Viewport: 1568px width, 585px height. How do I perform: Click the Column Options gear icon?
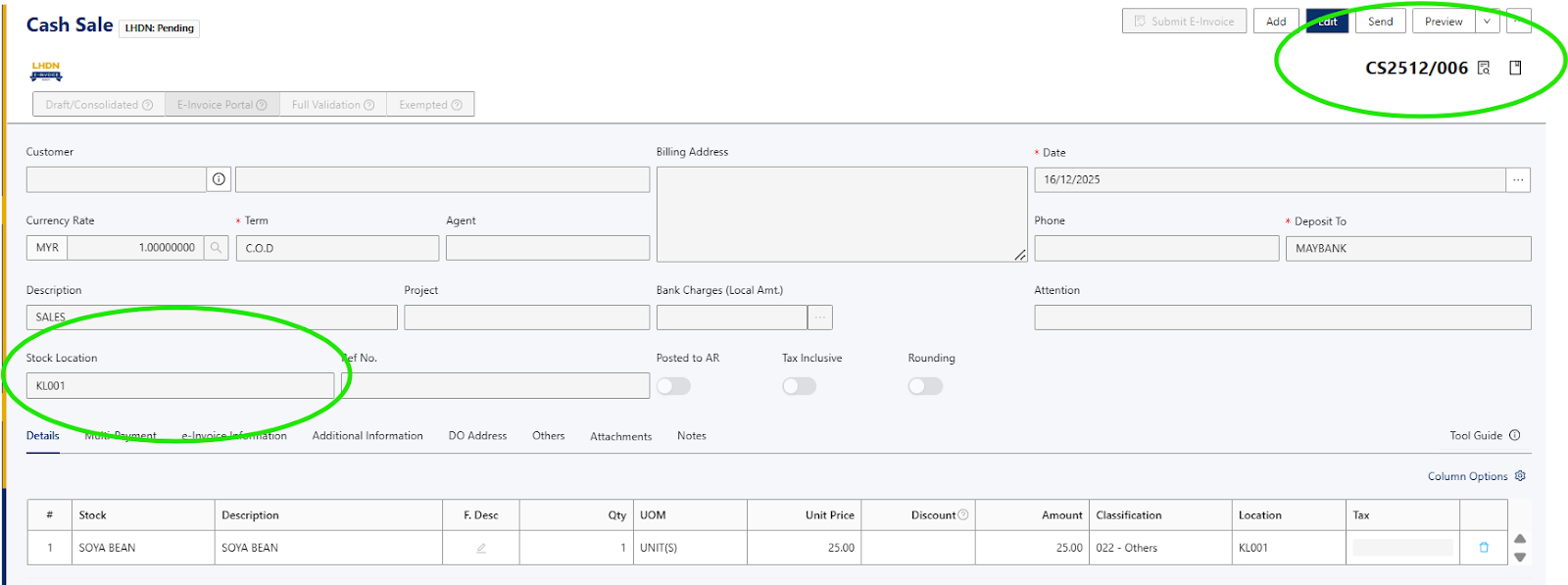coord(1520,476)
